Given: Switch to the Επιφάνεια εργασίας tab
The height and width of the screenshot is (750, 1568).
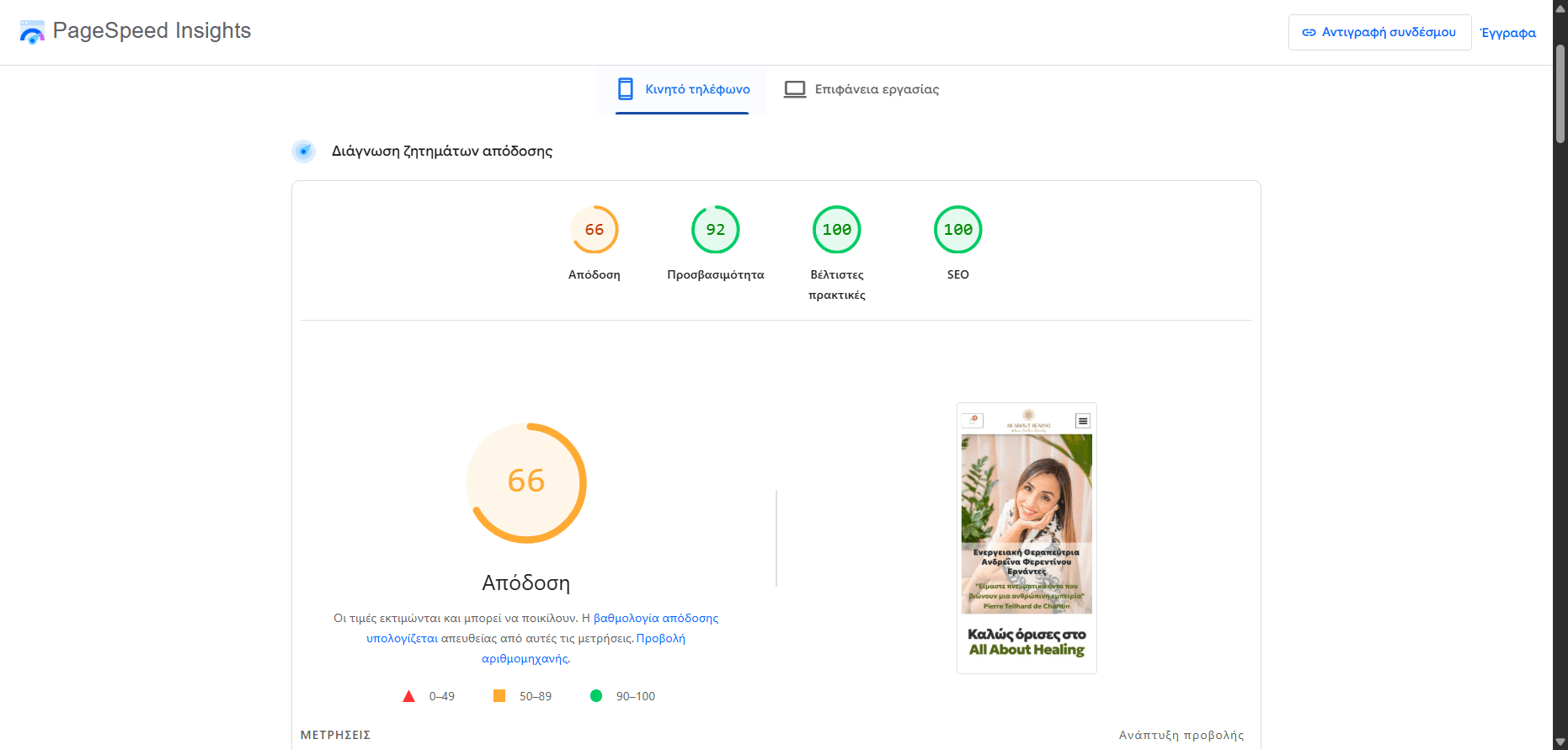Looking at the screenshot, I should [861, 89].
